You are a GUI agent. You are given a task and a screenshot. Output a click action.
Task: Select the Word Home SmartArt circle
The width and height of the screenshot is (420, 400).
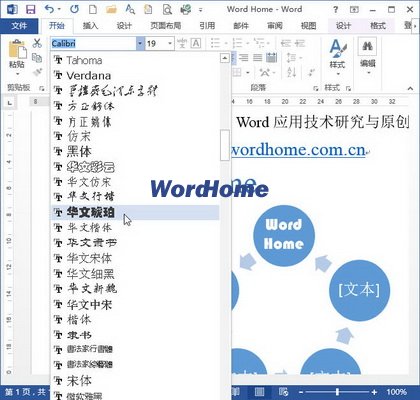284,235
